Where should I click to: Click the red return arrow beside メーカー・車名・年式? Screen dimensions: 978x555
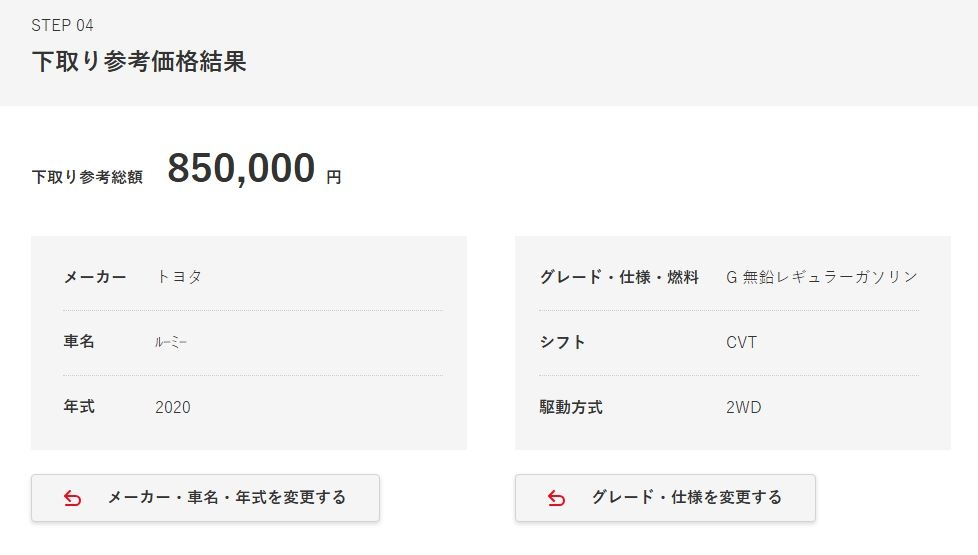(72, 498)
